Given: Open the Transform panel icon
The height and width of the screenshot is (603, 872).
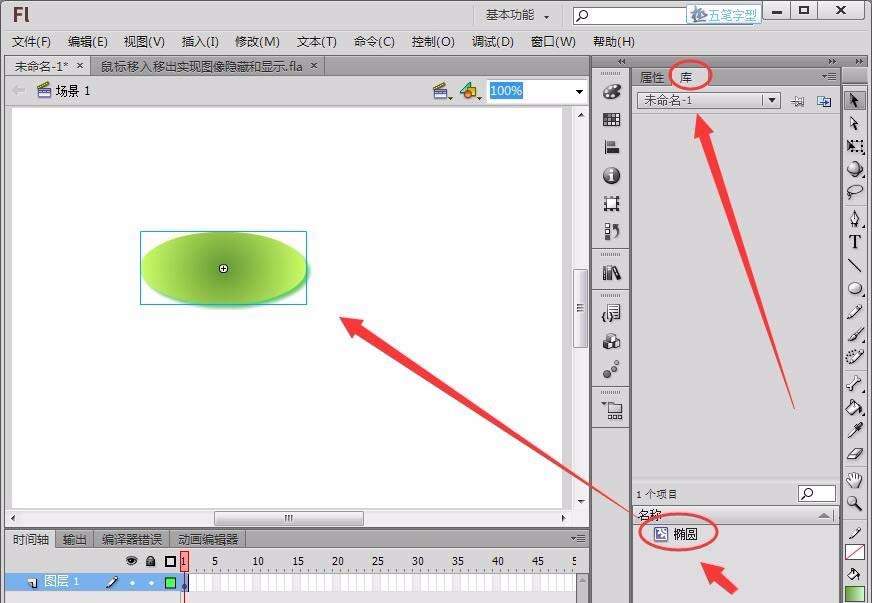Looking at the screenshot, I should pos(612,204).
